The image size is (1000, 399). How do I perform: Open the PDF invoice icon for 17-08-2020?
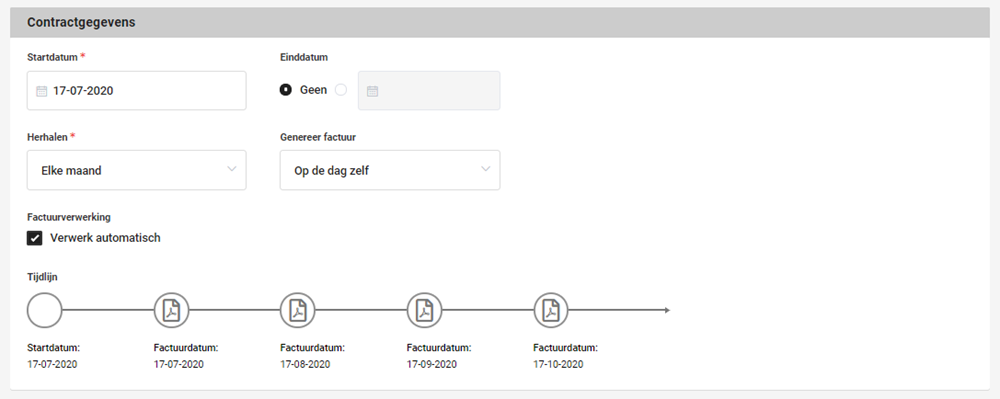tap(298, 310)
